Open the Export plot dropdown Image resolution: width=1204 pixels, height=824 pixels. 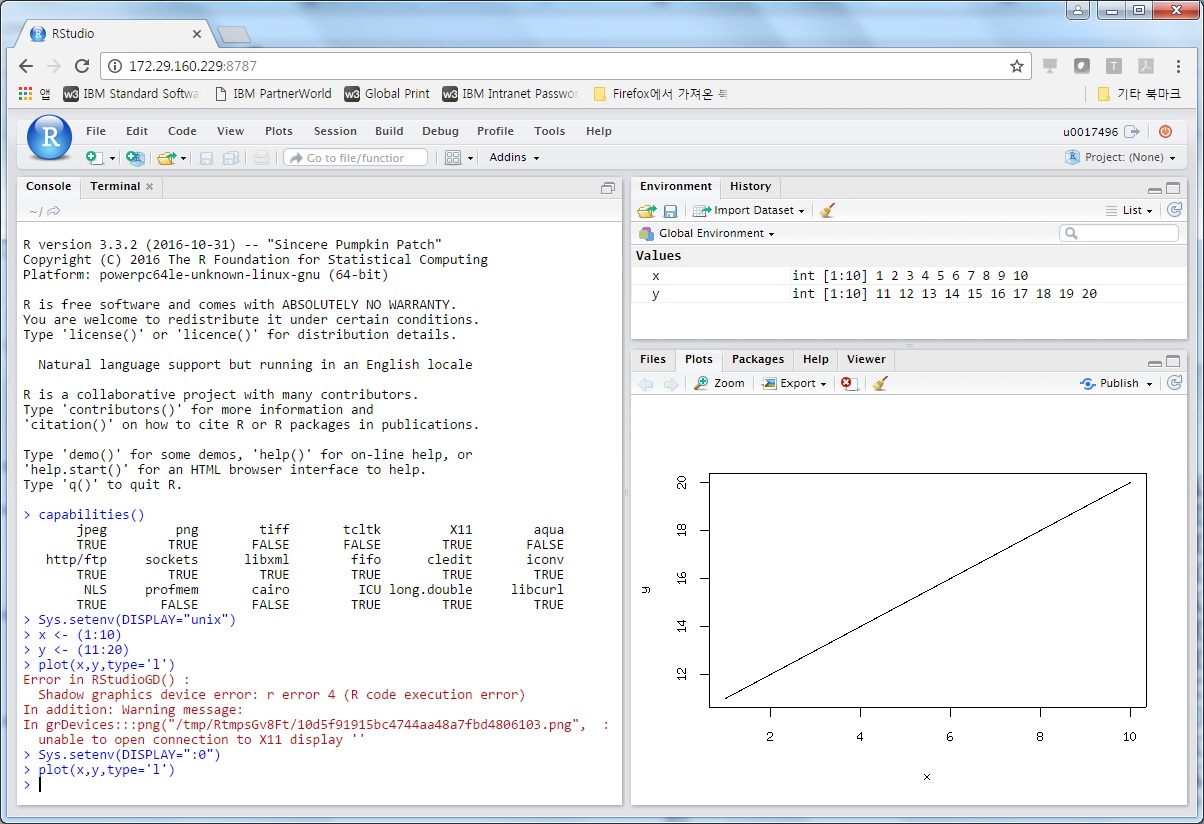click(796, 384)
